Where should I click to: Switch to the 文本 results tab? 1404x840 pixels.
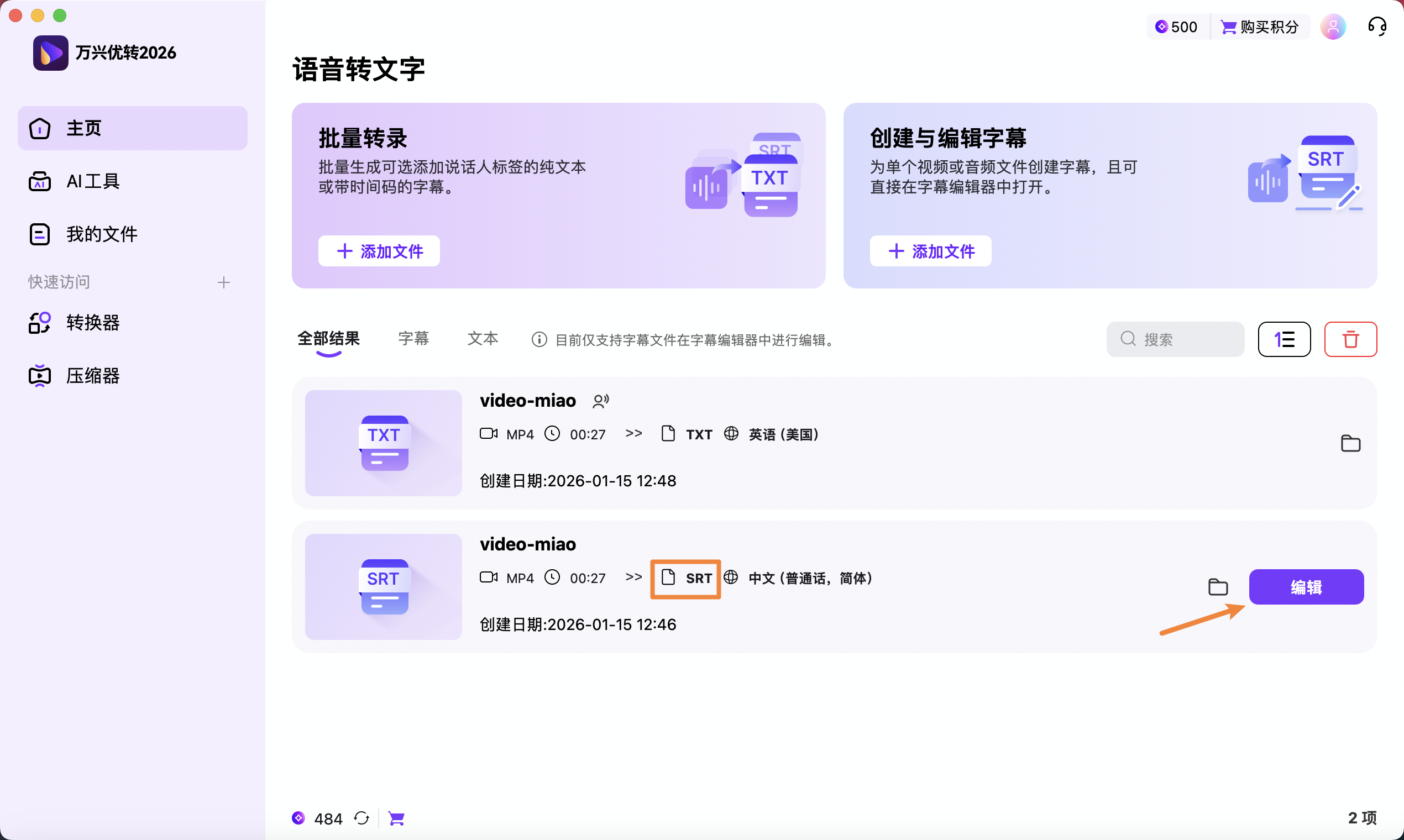click(x=482, y=338)
